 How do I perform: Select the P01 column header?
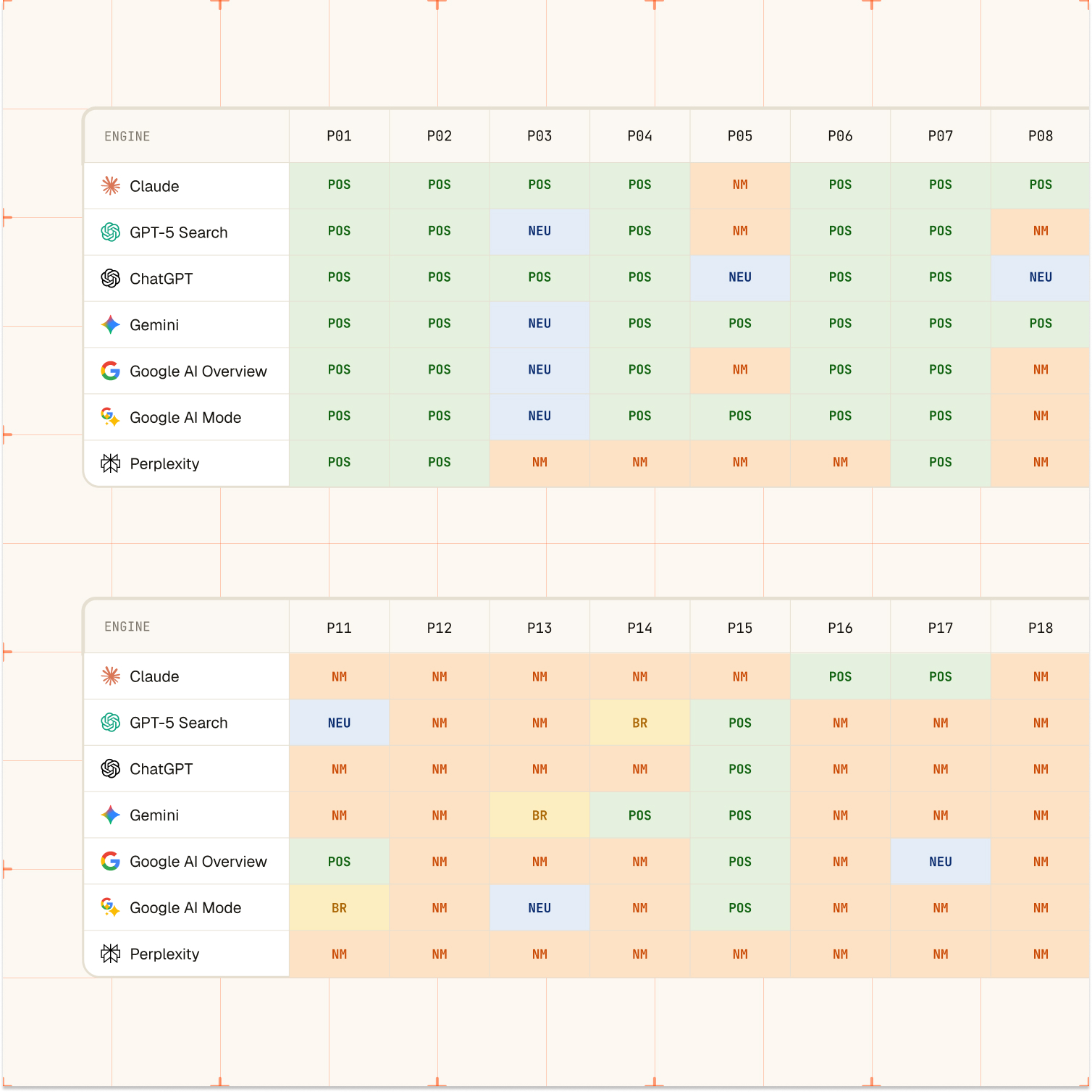[339, 136]
